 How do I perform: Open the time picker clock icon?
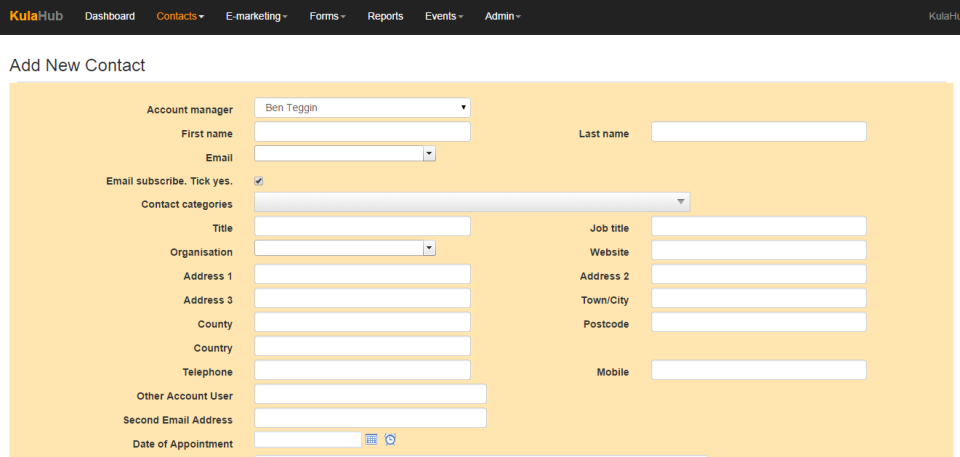pyautogui.click(x=390, y=439)
